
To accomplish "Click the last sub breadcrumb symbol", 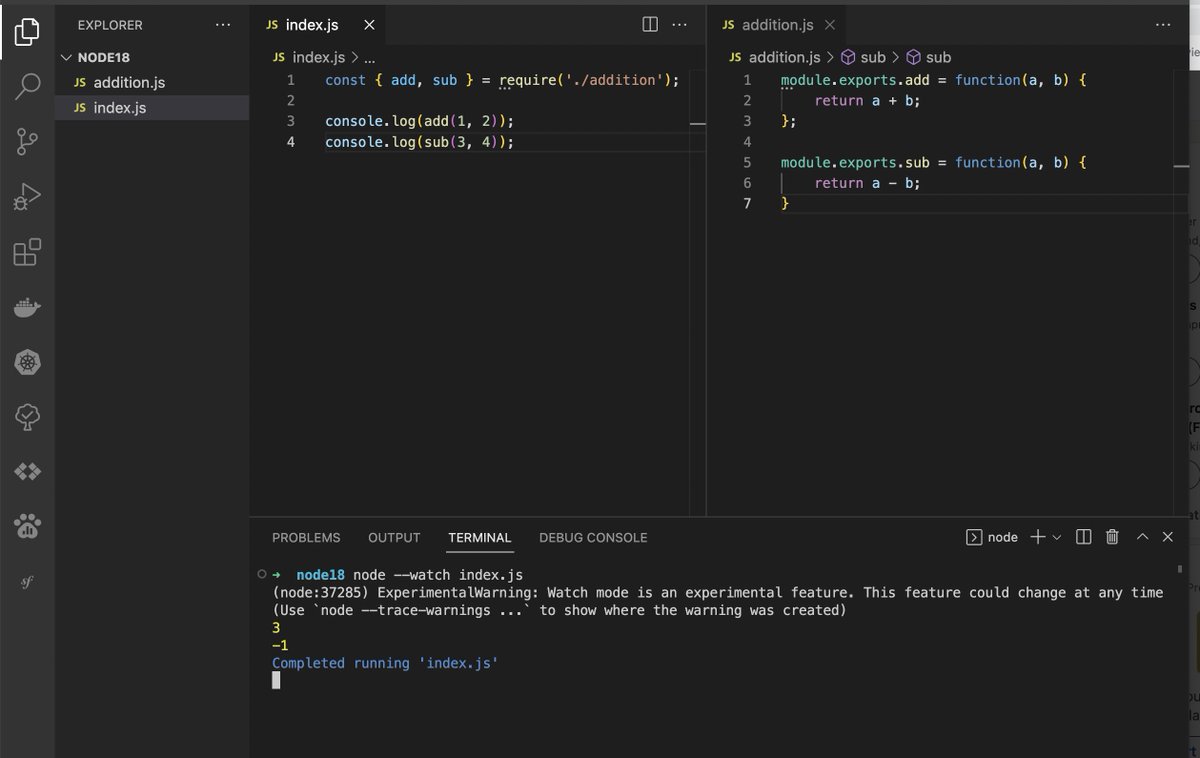I will [x=928, y=57].
